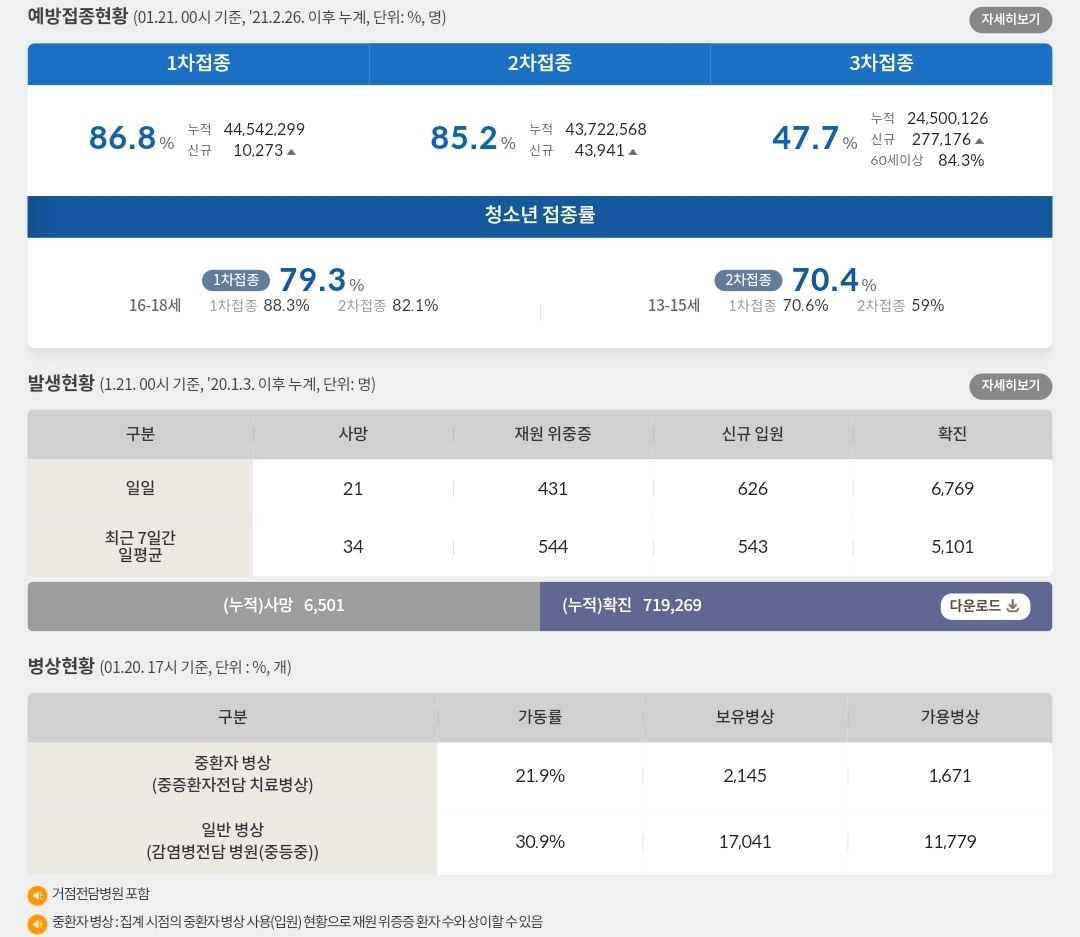Click 7-day average confirmed value 5,101

pos(952,546)
